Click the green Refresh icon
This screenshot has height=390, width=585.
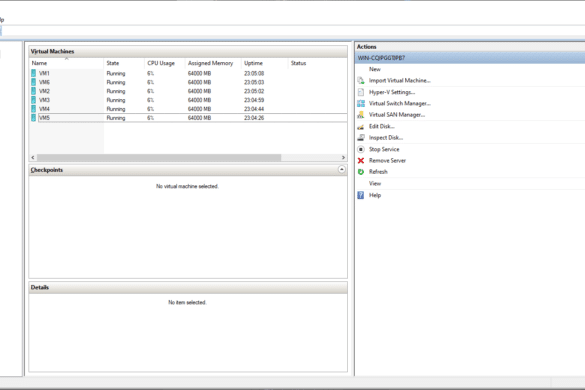click(x=361, y=172)
